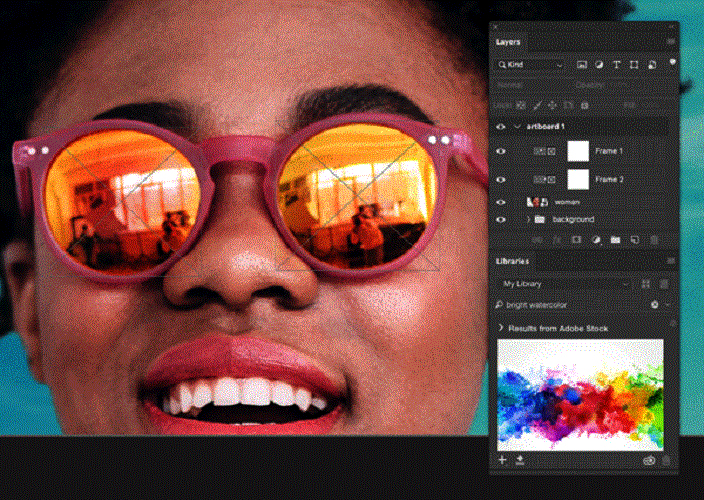Click the adjustment layer filter icon

599,65
